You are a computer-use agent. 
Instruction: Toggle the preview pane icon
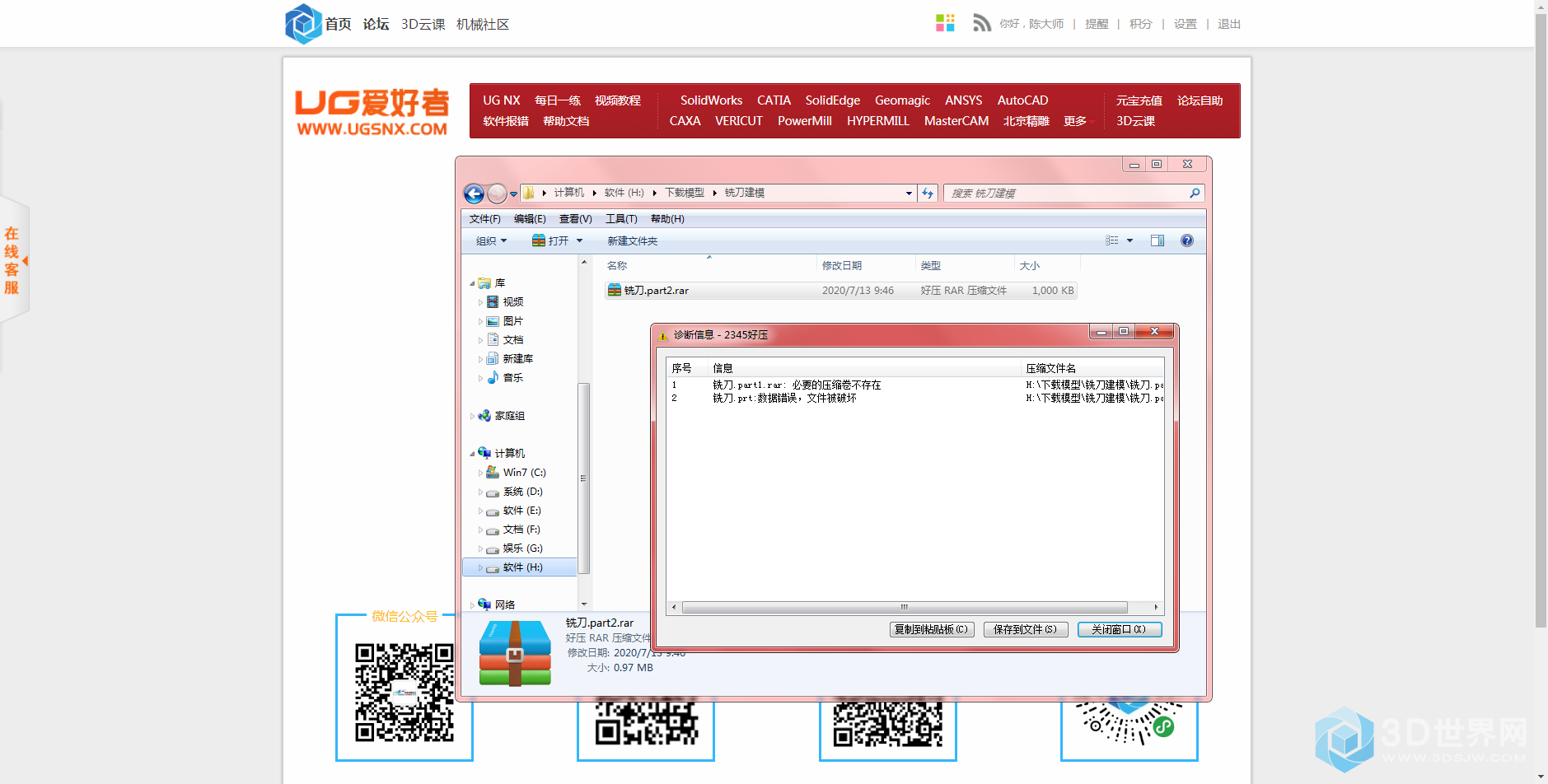point(1157,240)
